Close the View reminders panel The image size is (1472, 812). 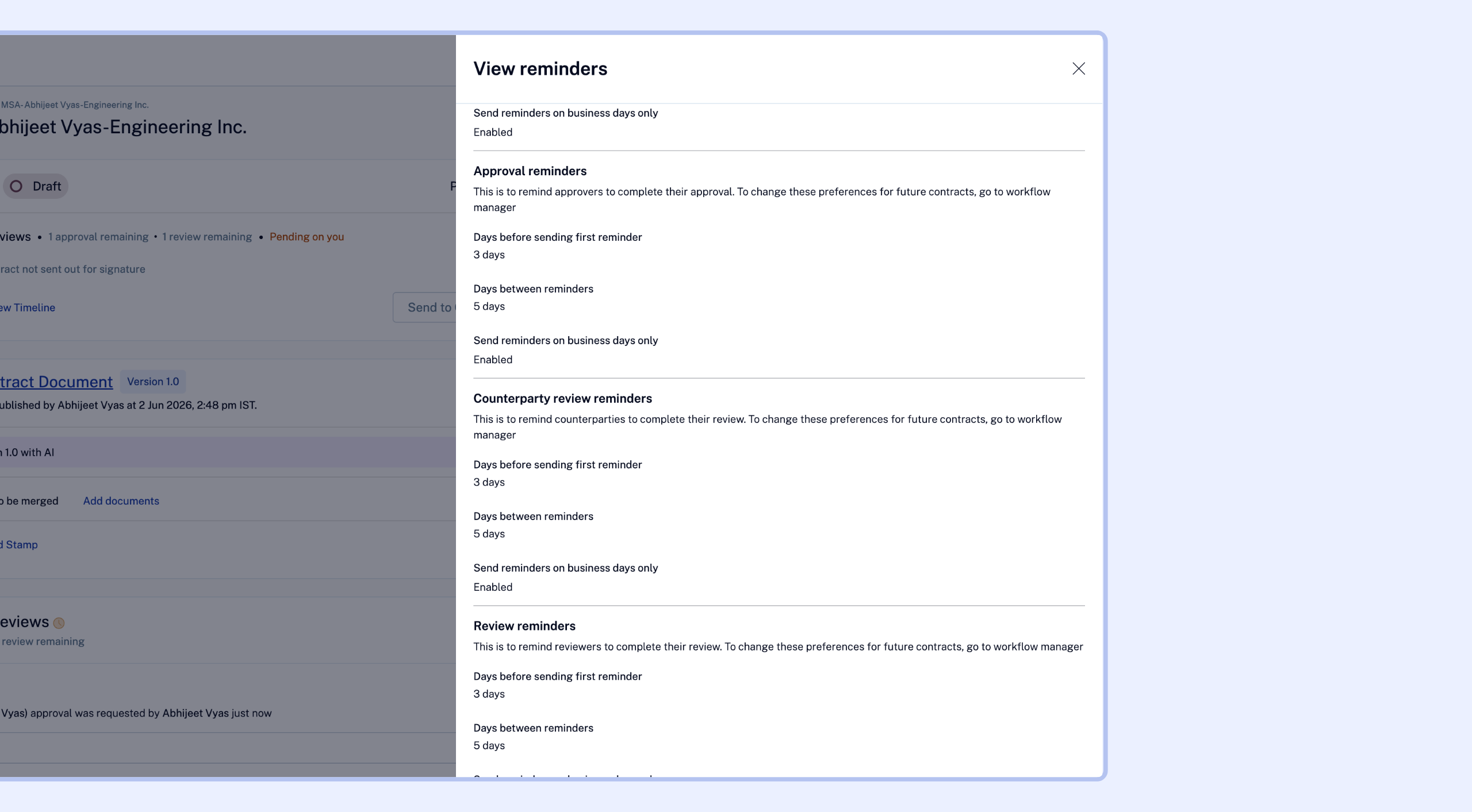[1078, 69]
